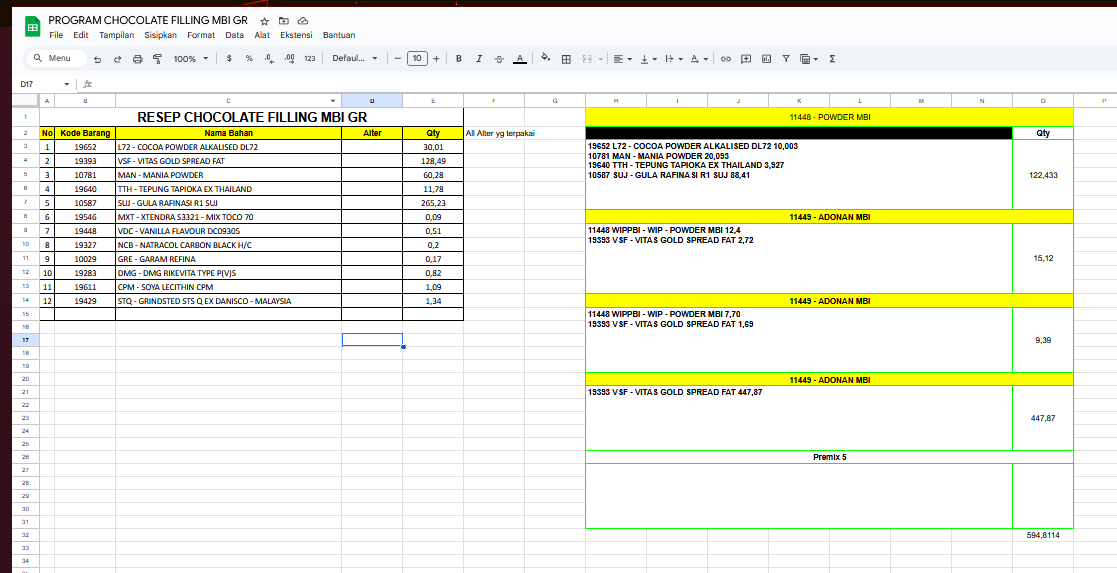The height and width of the screenshot is (573, 1117).
Task: Open the font family dropdown
Action: tap(355, 59)
